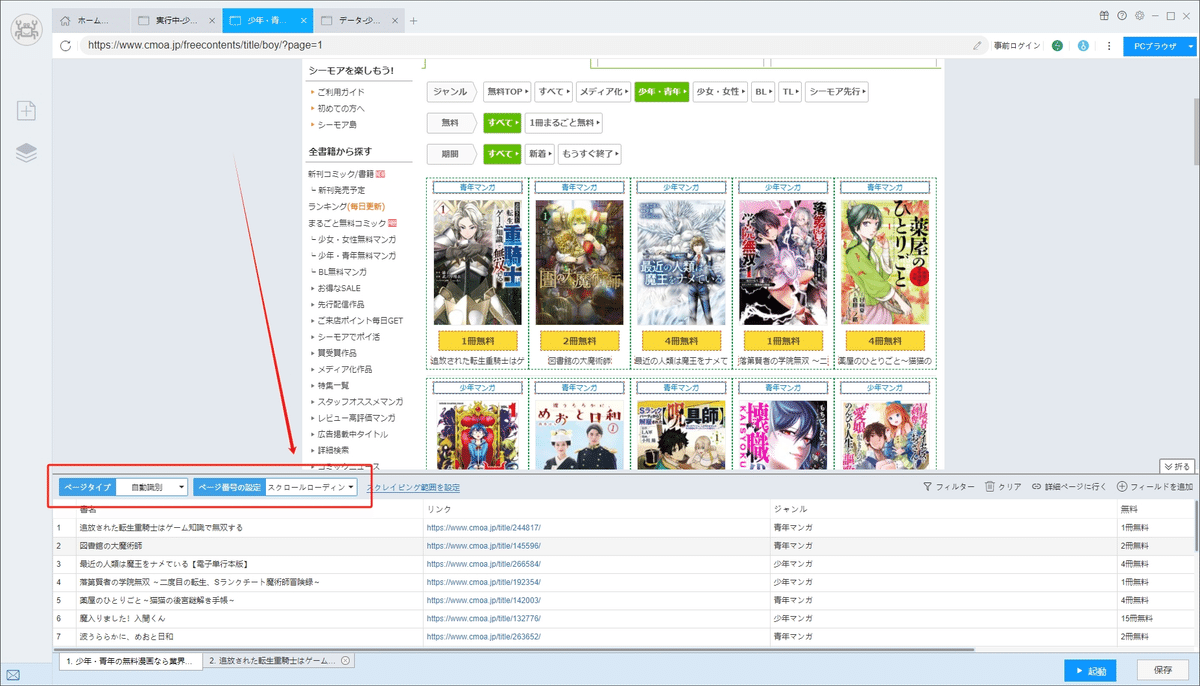
Task: Click the blue circular icon beside the globe
Action: (x=1082, y=46)
